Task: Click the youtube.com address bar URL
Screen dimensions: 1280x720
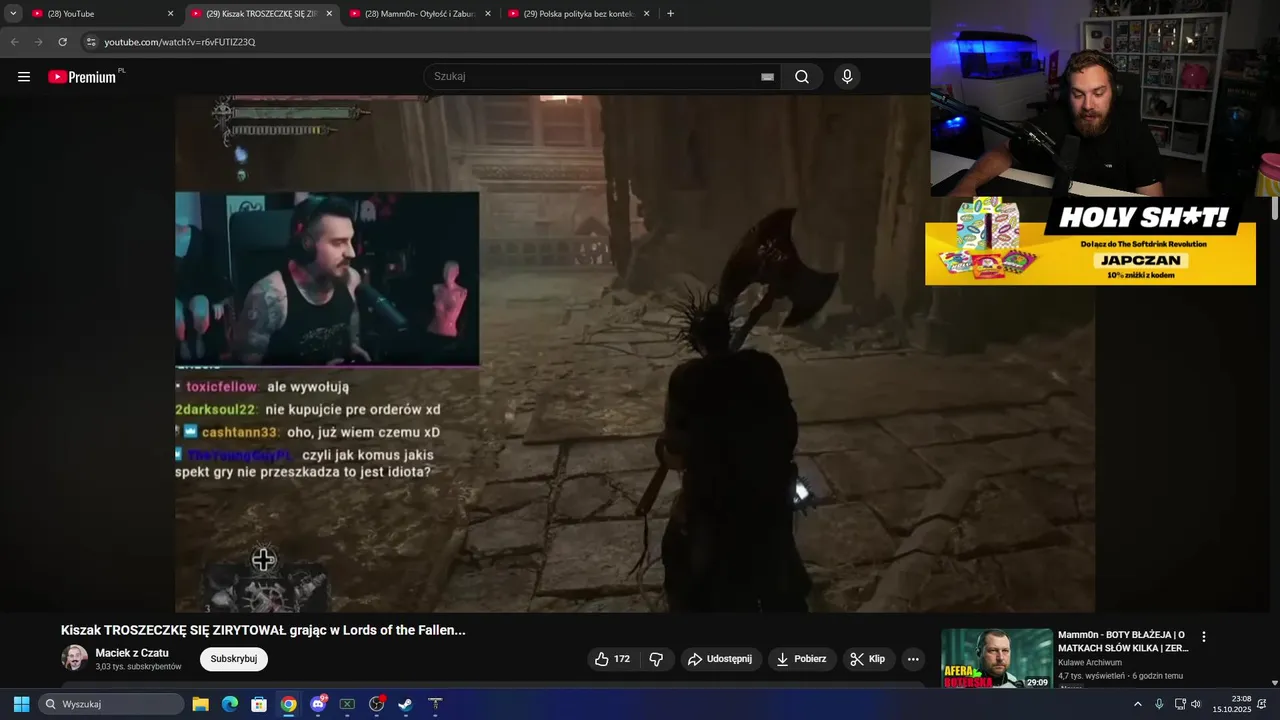Action: tap(180, 42)
